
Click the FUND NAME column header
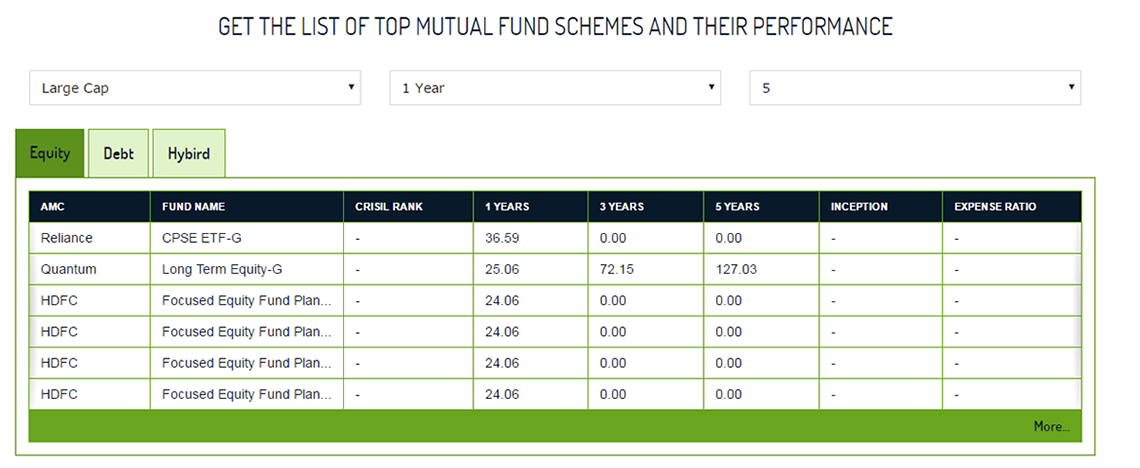coord(193,207)
